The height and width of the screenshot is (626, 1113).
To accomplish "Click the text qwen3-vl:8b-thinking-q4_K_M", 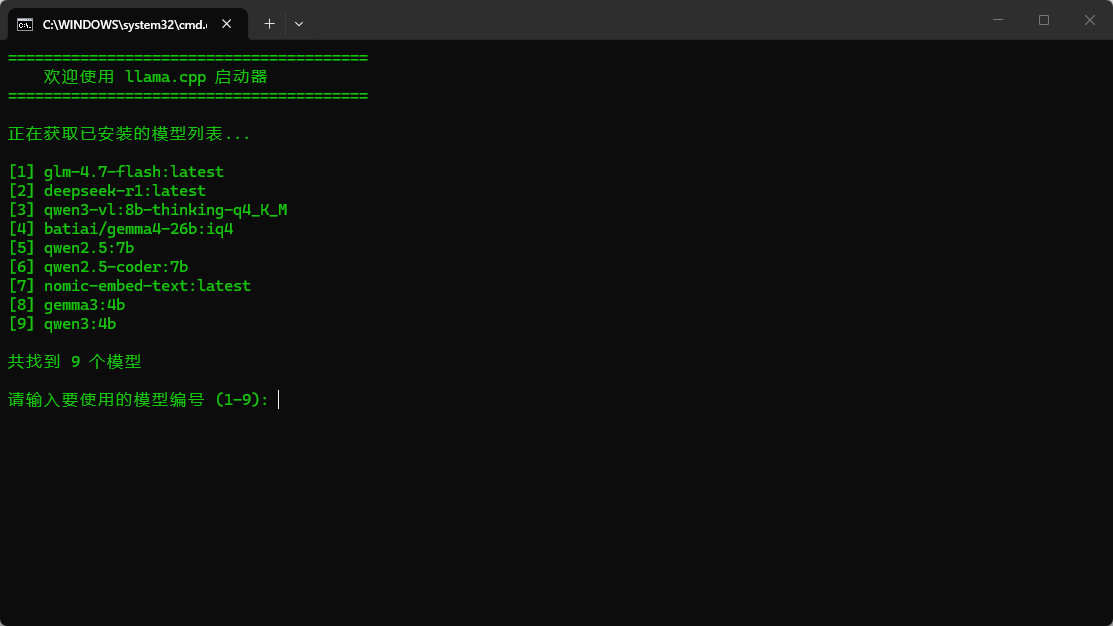I will pyautogui.click(x=165, y=210).
